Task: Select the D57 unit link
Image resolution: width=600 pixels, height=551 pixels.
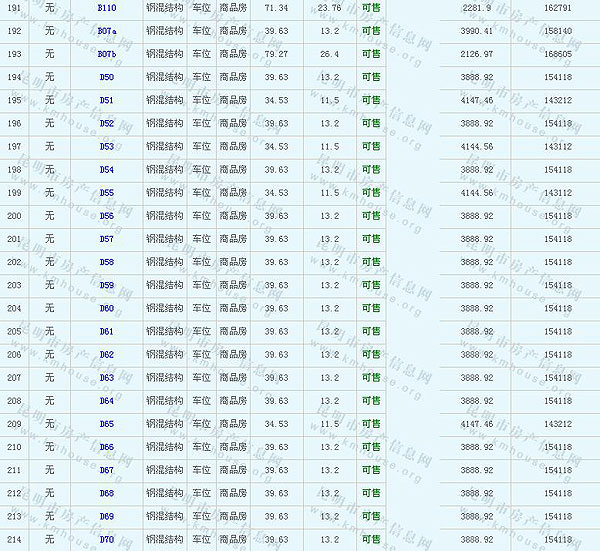Action: click(107, 239)
